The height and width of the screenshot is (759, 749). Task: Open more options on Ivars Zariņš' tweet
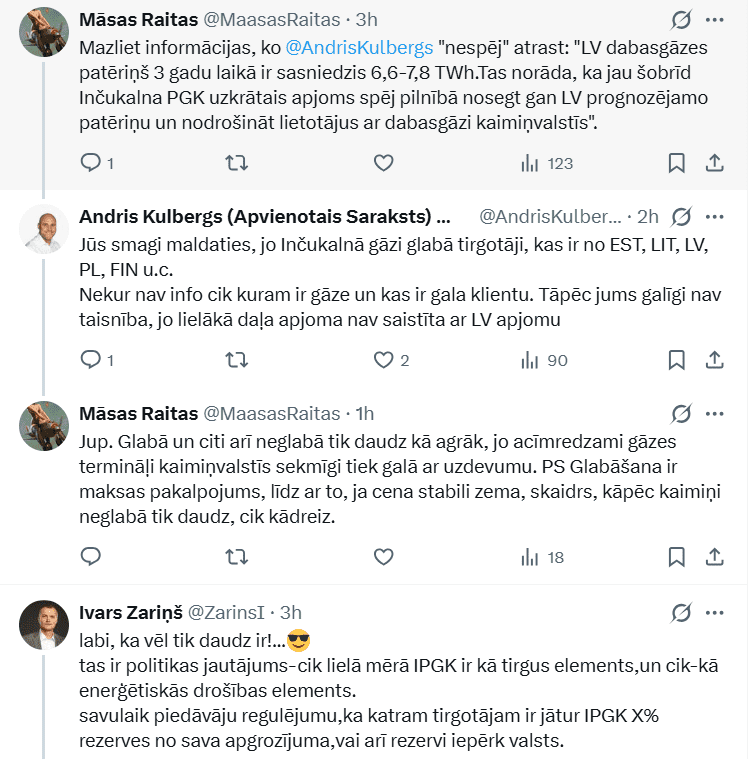(715, 612)
